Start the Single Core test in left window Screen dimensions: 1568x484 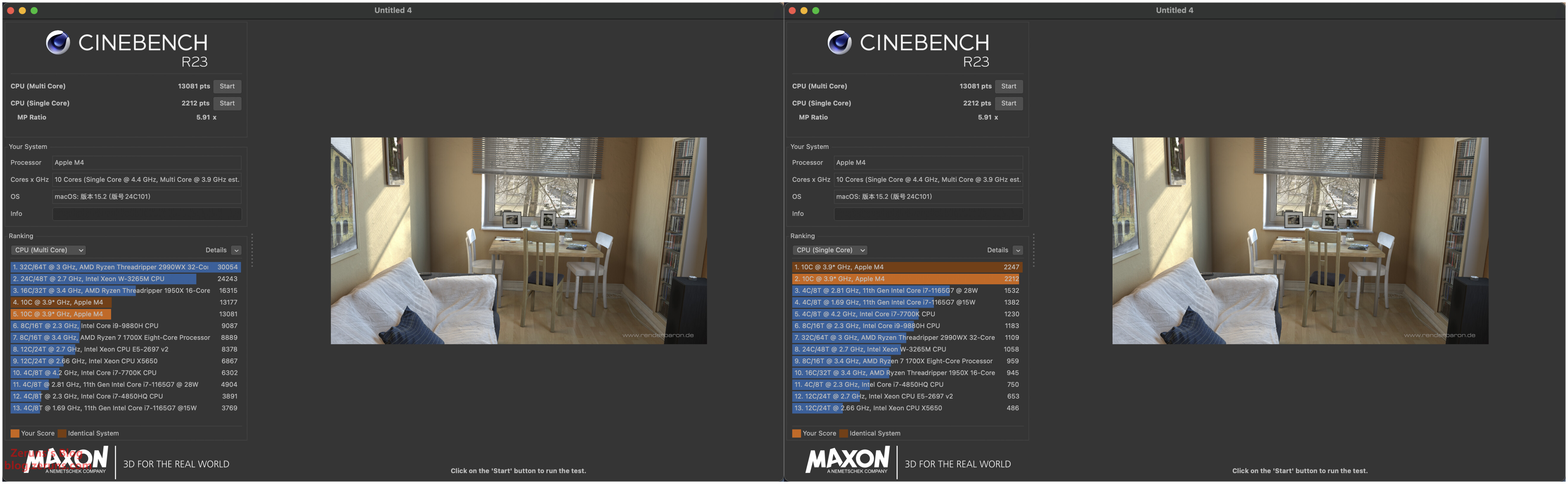(x=227, y=104)
